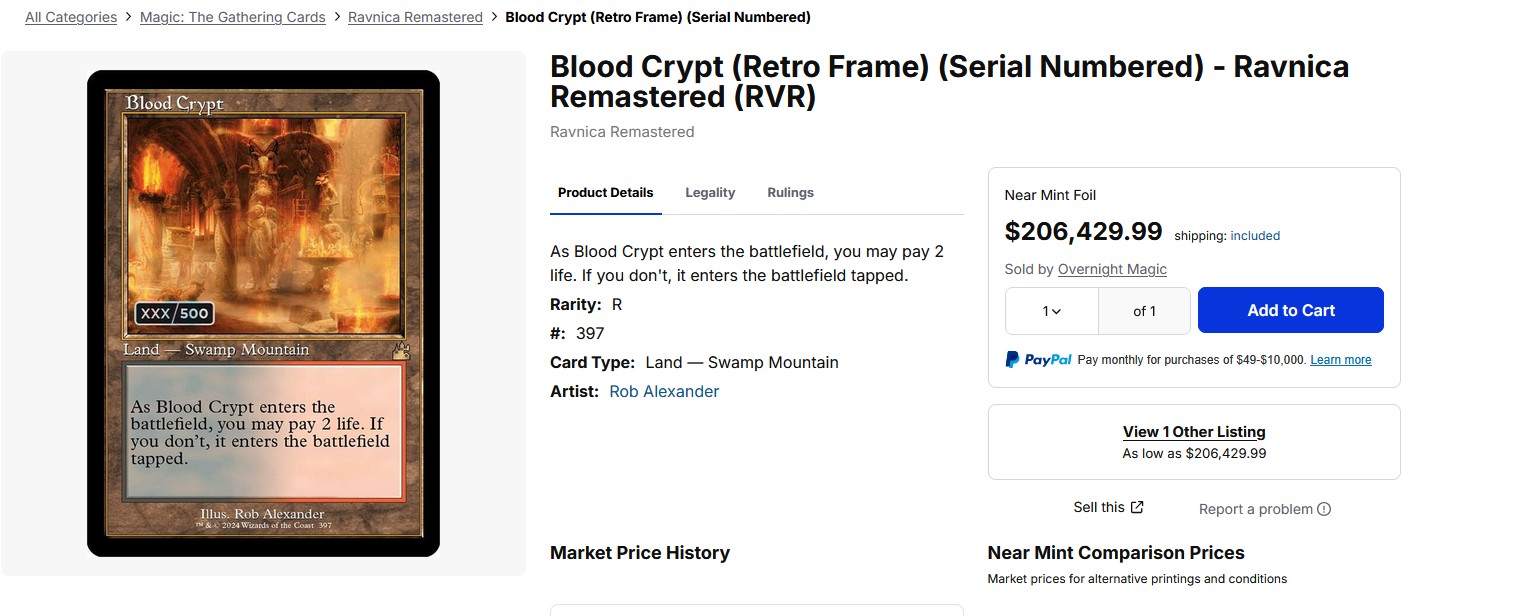
Task: Switch to the Legality tab
Action: pyautogui.click(x=710, y=192)
